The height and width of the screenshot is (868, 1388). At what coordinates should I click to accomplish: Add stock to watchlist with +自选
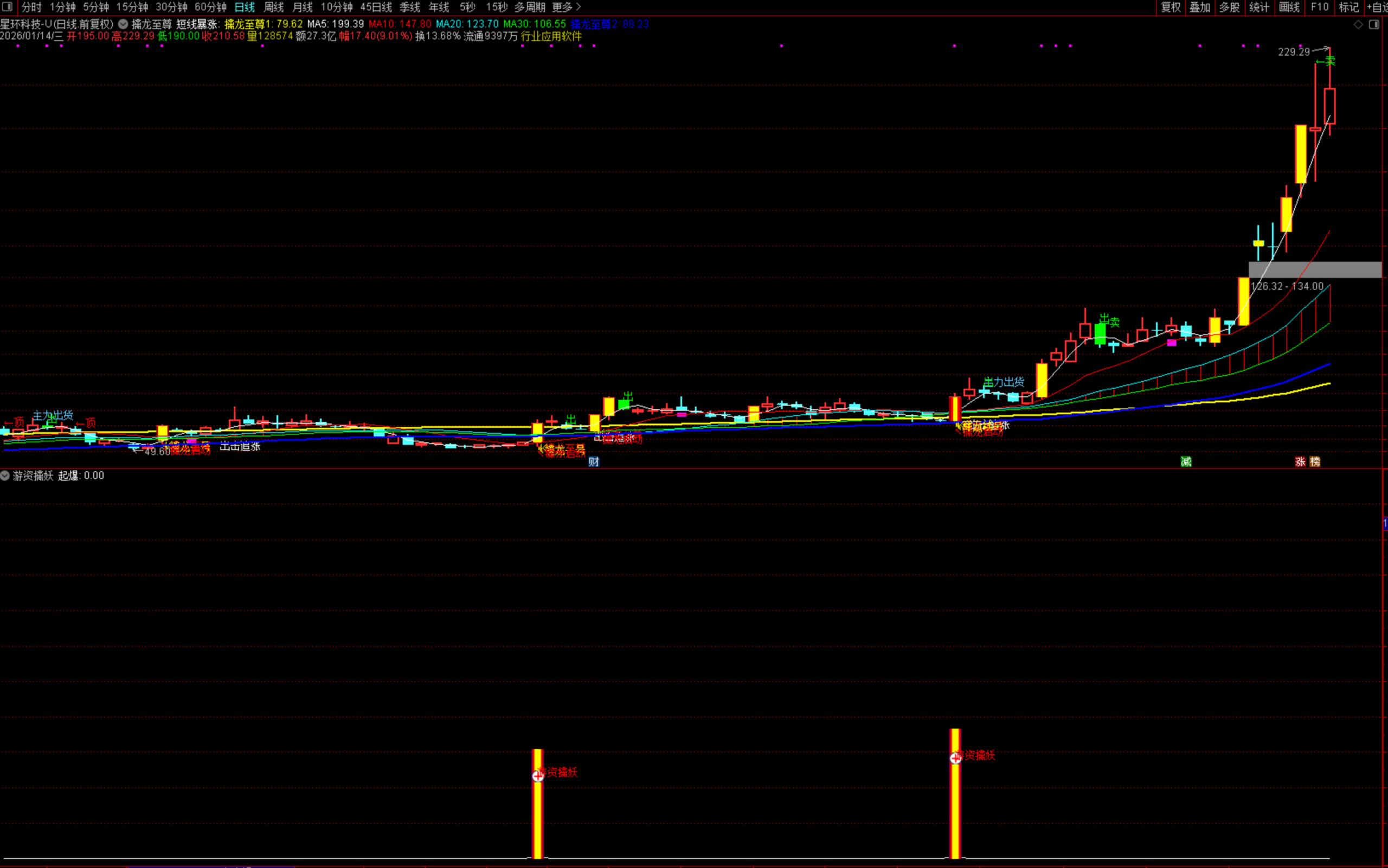pyautogui.click(x=1378, y=7)
